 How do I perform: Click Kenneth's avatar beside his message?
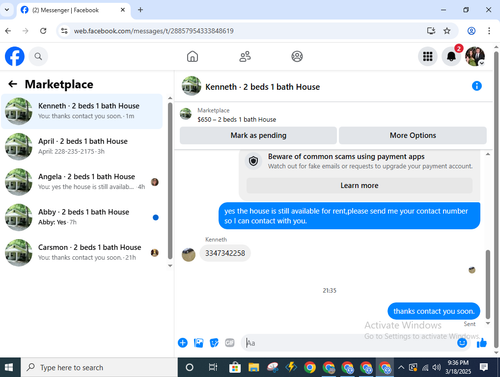(x=188, y=255)
